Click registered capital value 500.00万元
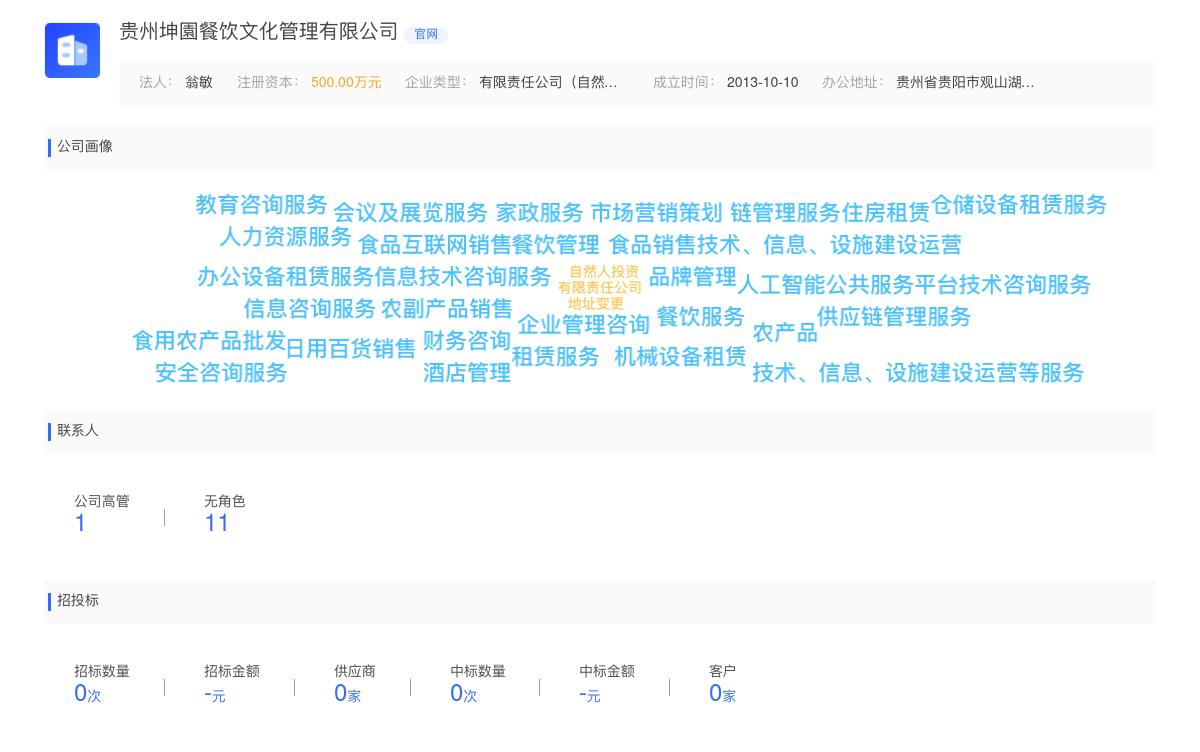1200x752 pixels. tap(346, 83)
